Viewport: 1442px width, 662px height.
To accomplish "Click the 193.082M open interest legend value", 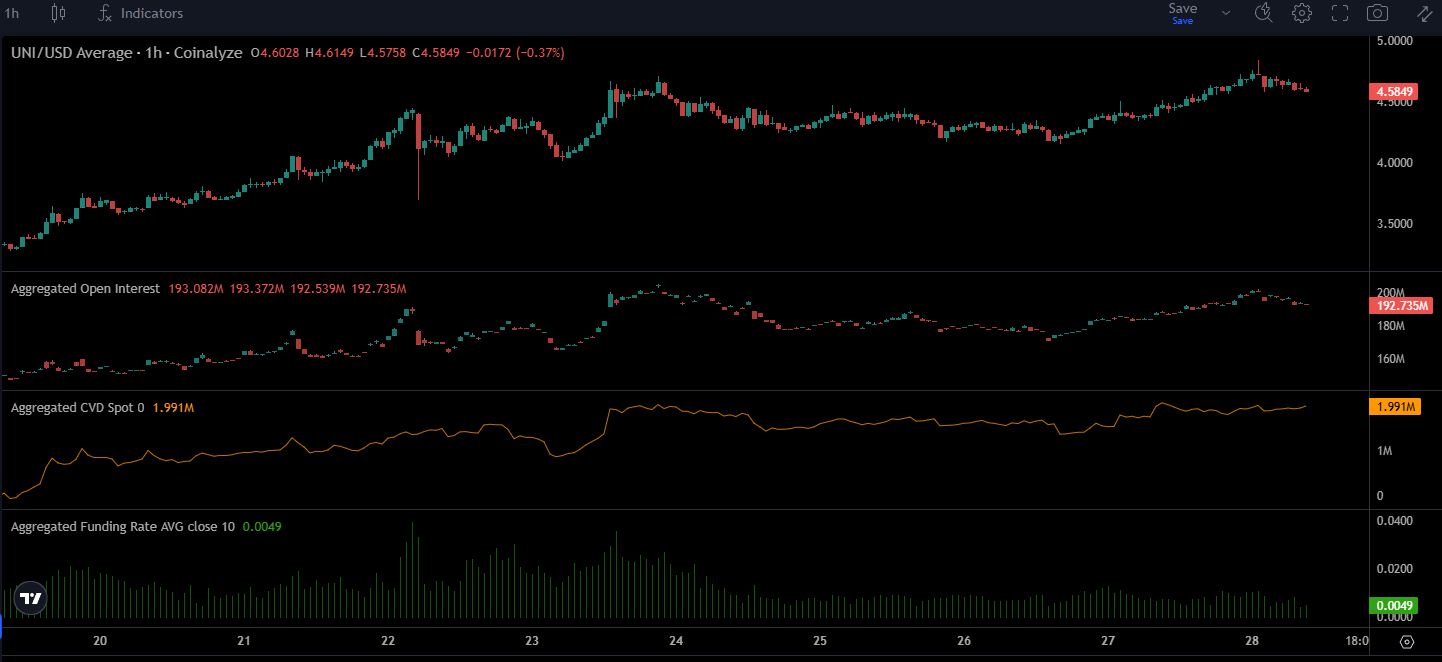I will tap(197, 289).
